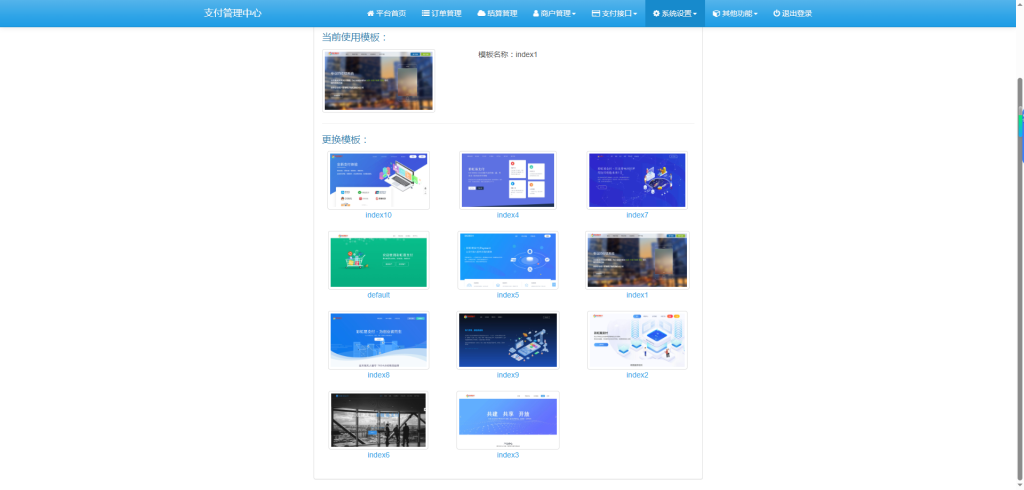Log out via 退出登录
This screenshot has height=490, width=1024.
(x=793, y=13)
